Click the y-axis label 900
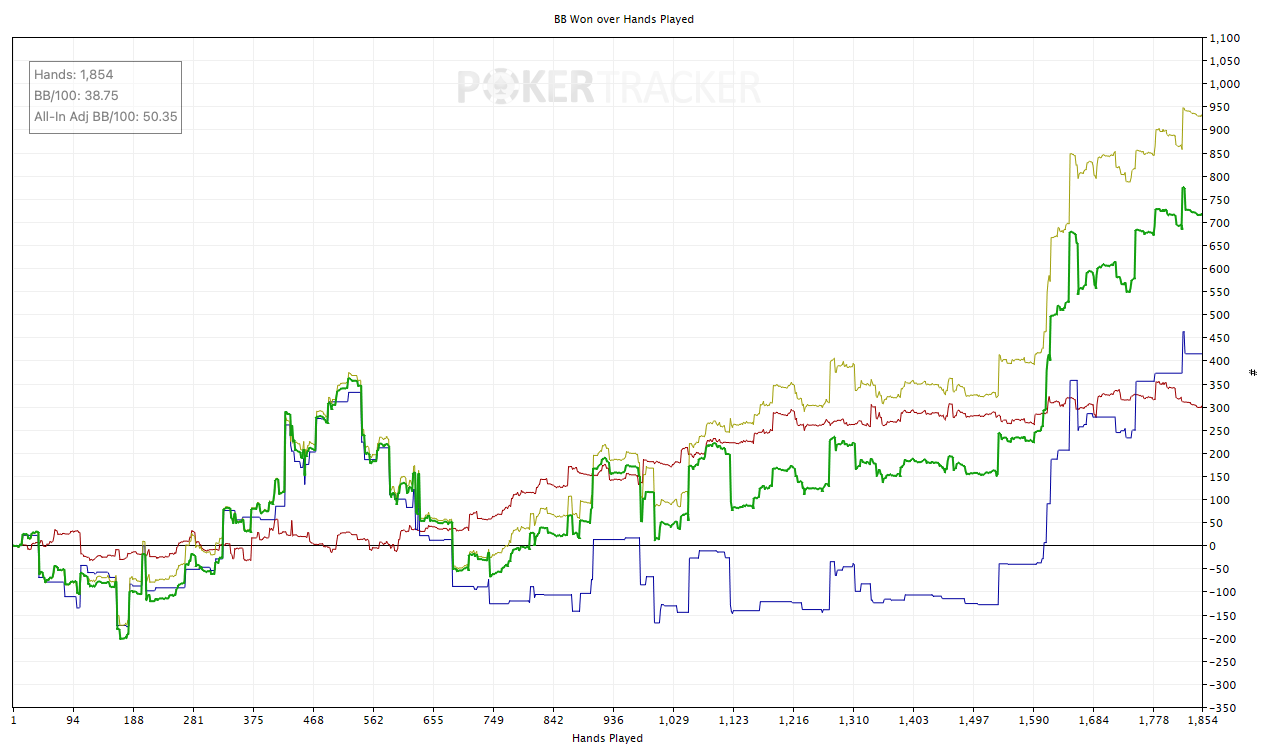Viewport: 1265px width, 749px height. click(x=1219, y=130)
